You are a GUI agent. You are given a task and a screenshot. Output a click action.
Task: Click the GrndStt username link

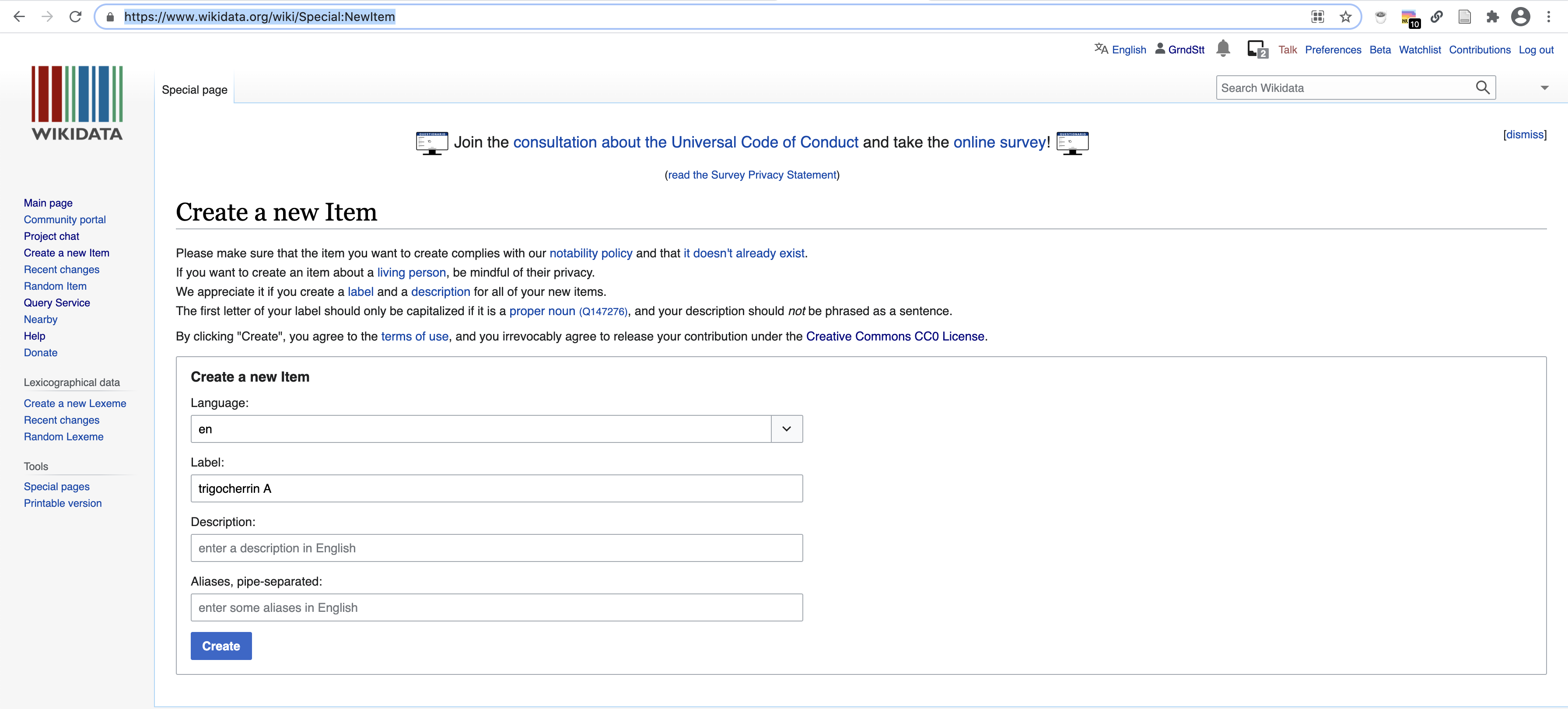pyautogui.click(x=1186, y=50)
